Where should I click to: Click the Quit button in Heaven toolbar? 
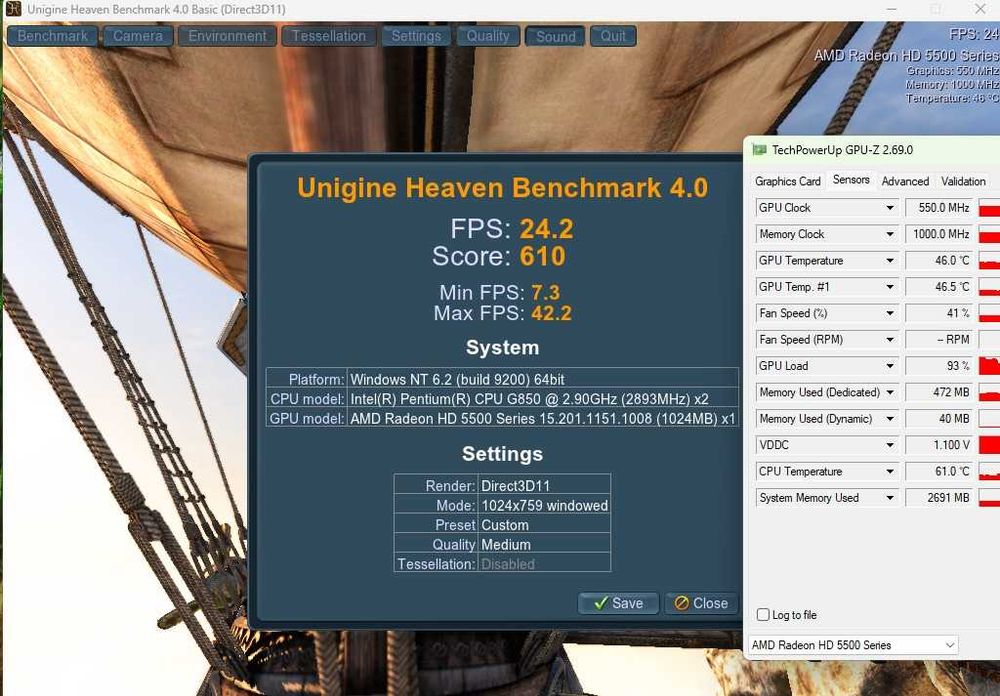point(613,36)
